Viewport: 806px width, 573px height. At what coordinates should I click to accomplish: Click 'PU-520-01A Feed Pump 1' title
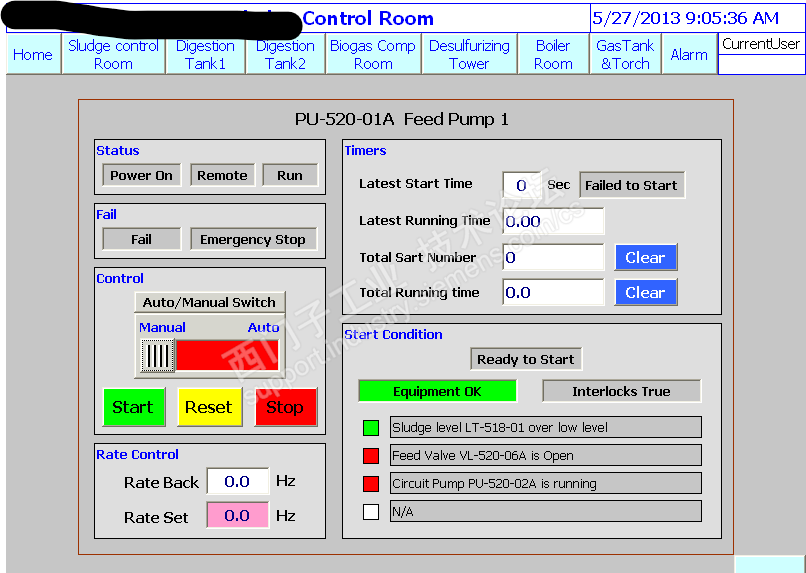pos(401,119)
